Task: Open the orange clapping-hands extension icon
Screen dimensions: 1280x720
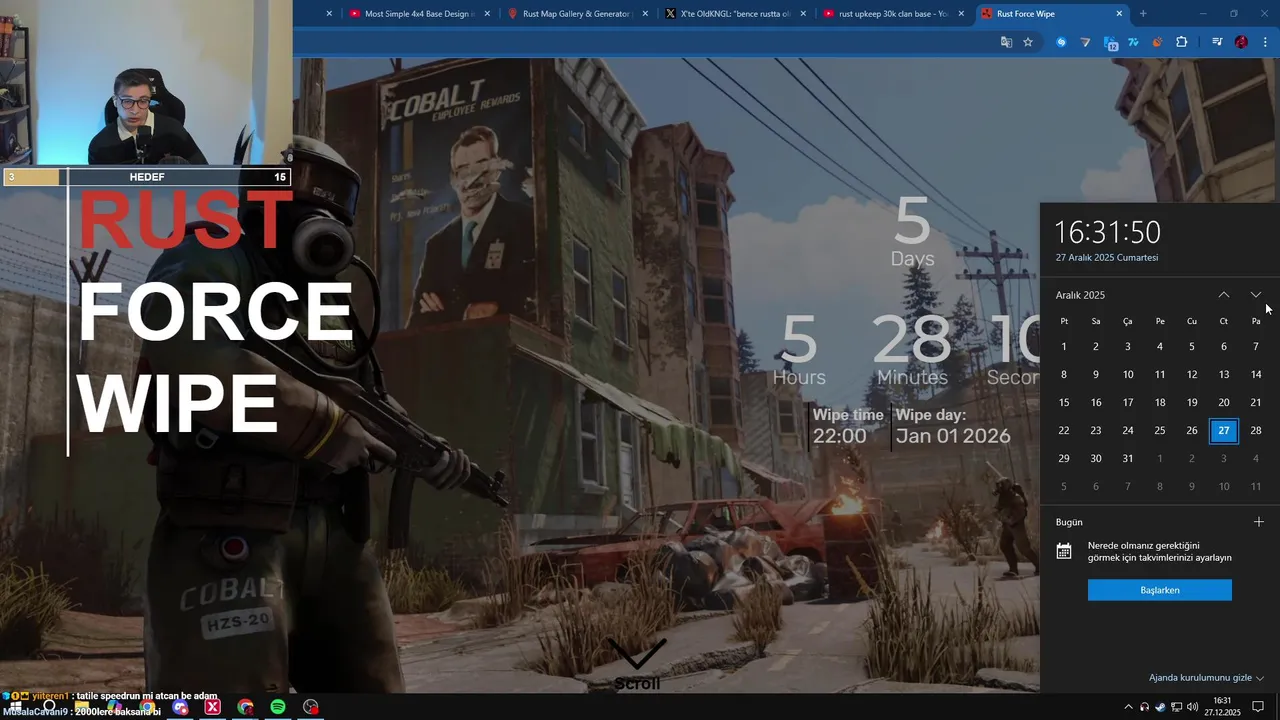Action: pos(1157,42)
